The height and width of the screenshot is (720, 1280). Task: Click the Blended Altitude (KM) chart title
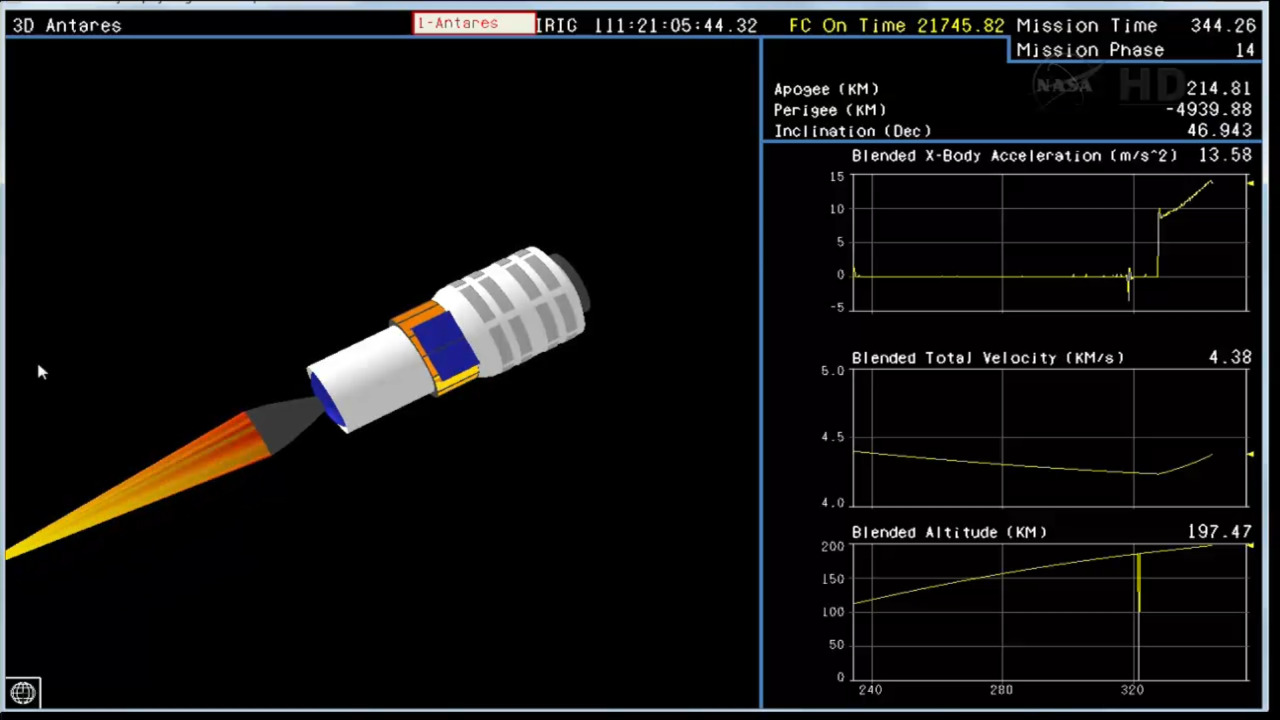click(x=949, y=533)
